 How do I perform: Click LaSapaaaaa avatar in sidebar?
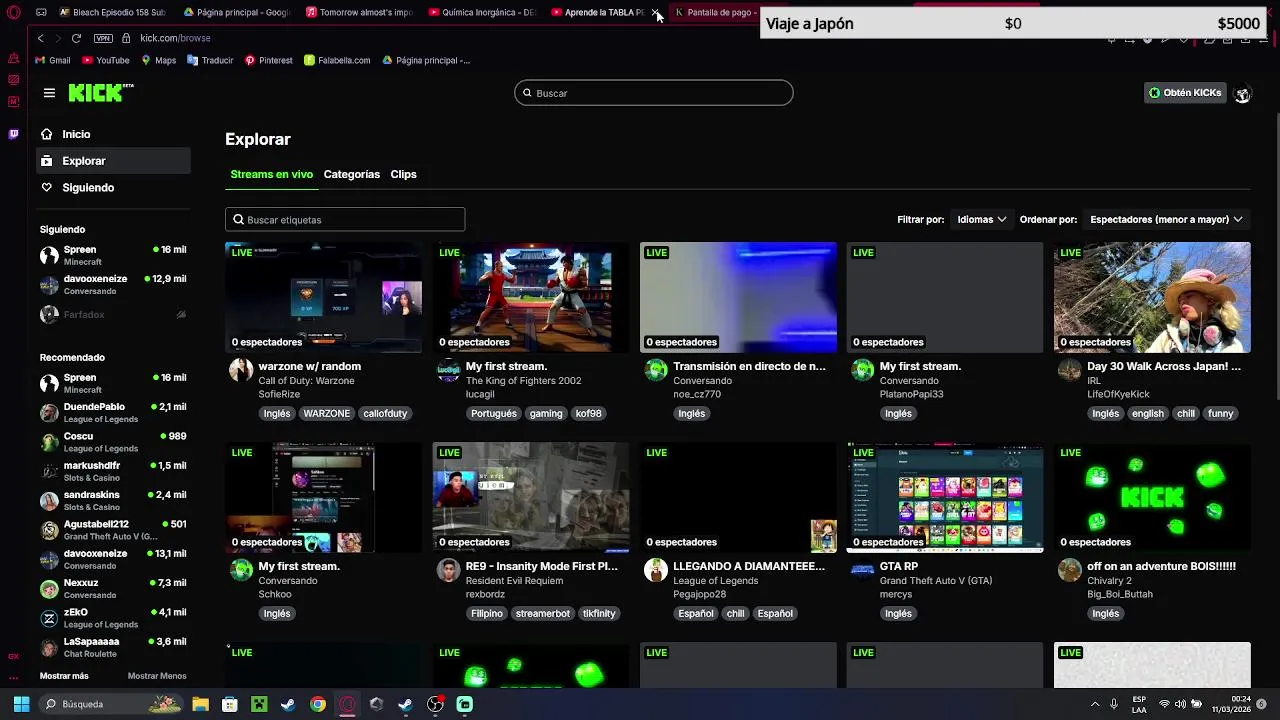click(49, 647)
